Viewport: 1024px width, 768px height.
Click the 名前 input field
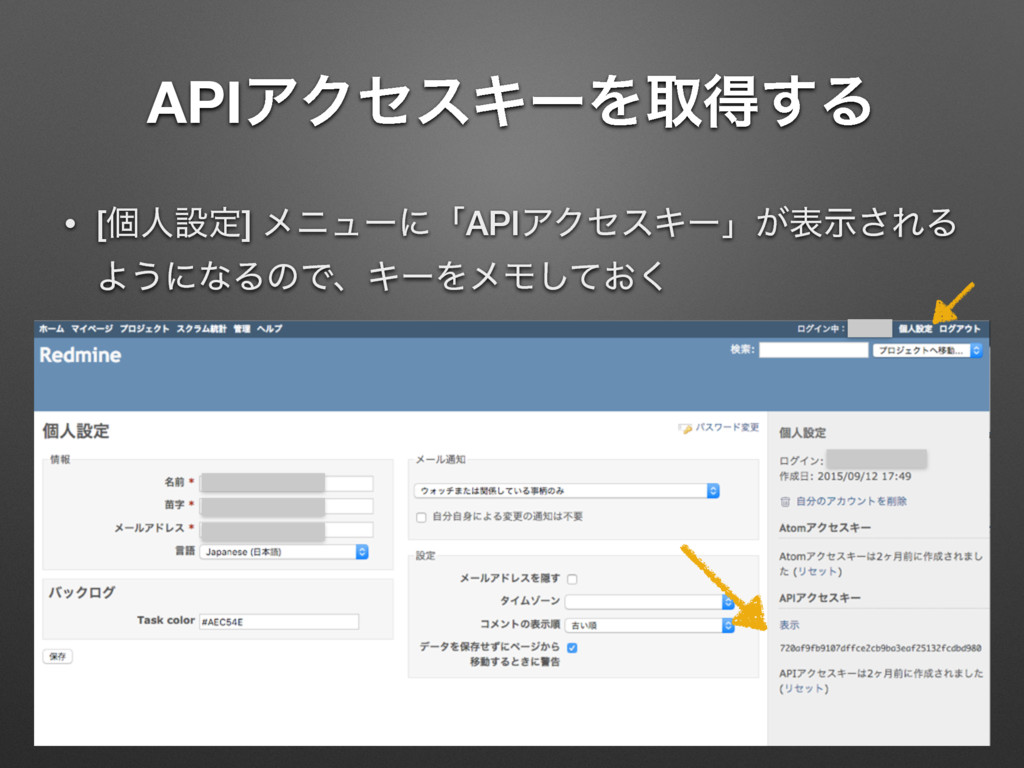(287, 483)
